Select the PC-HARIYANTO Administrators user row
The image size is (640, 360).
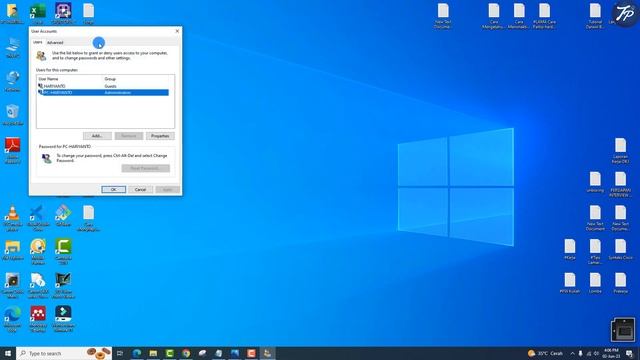[103, 93]
